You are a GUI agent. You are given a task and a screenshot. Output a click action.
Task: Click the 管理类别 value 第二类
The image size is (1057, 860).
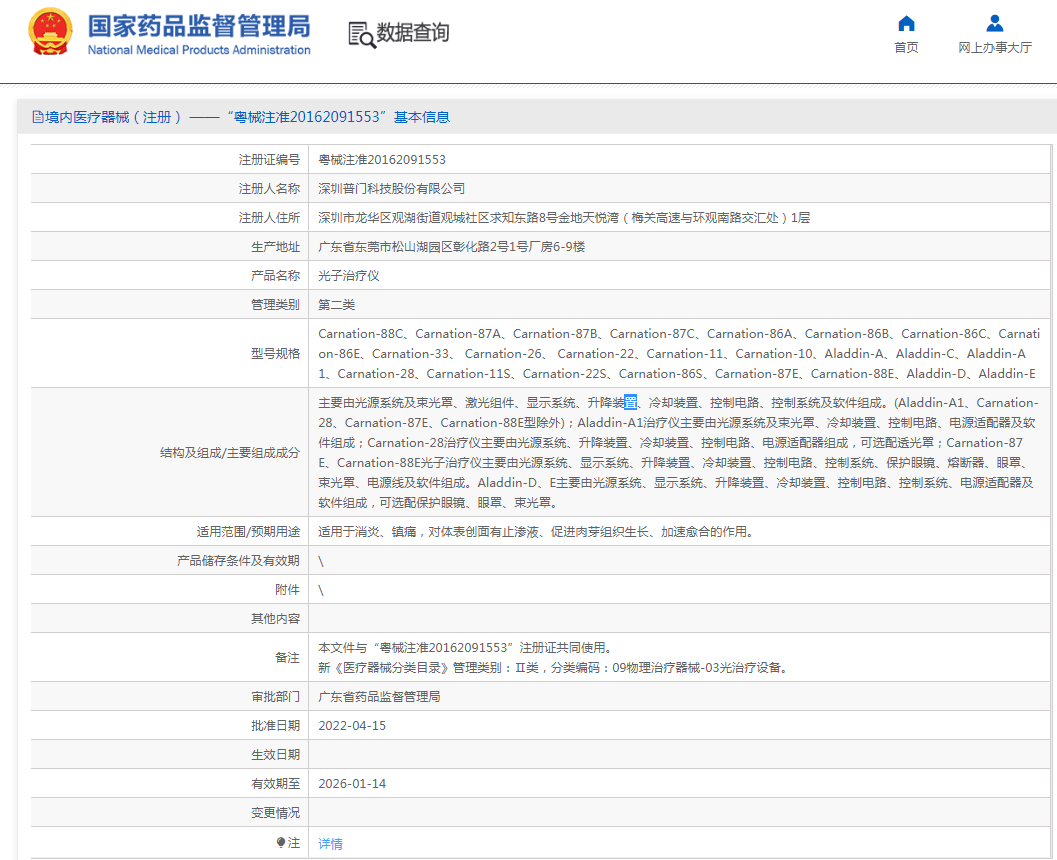click(336, 304)
